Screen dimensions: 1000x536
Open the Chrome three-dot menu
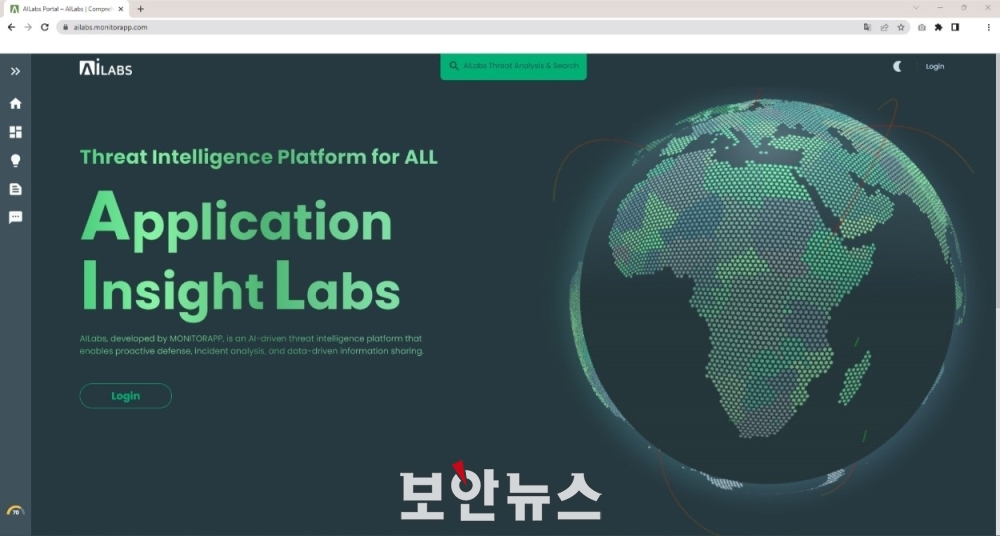tap(988, 27)
